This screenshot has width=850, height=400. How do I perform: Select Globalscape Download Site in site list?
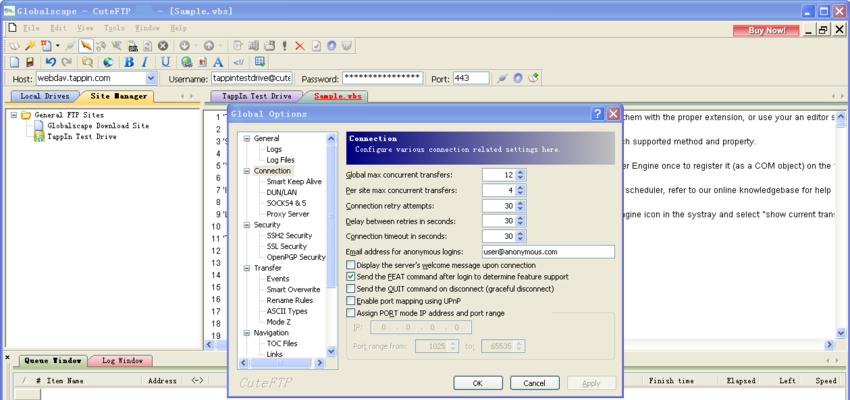pyautogui.click(x=98, y=126)
